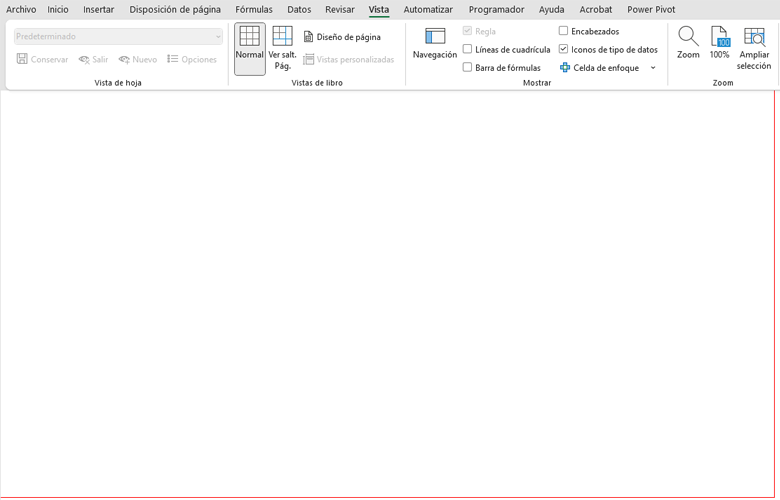Uncheck Iconos de tipo de datos
This screenshot has height=500, width=780.
[x=563, y=49]
